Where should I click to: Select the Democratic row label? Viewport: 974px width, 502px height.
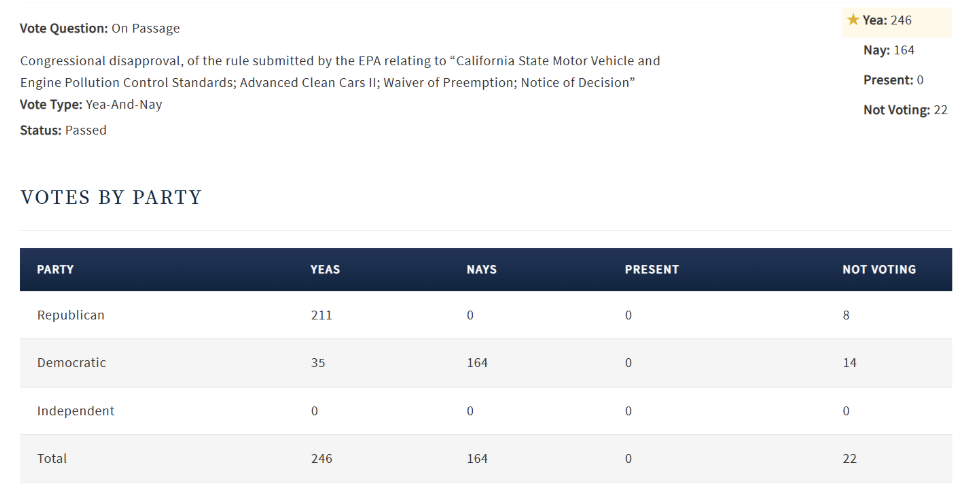[x=71, y=363]
